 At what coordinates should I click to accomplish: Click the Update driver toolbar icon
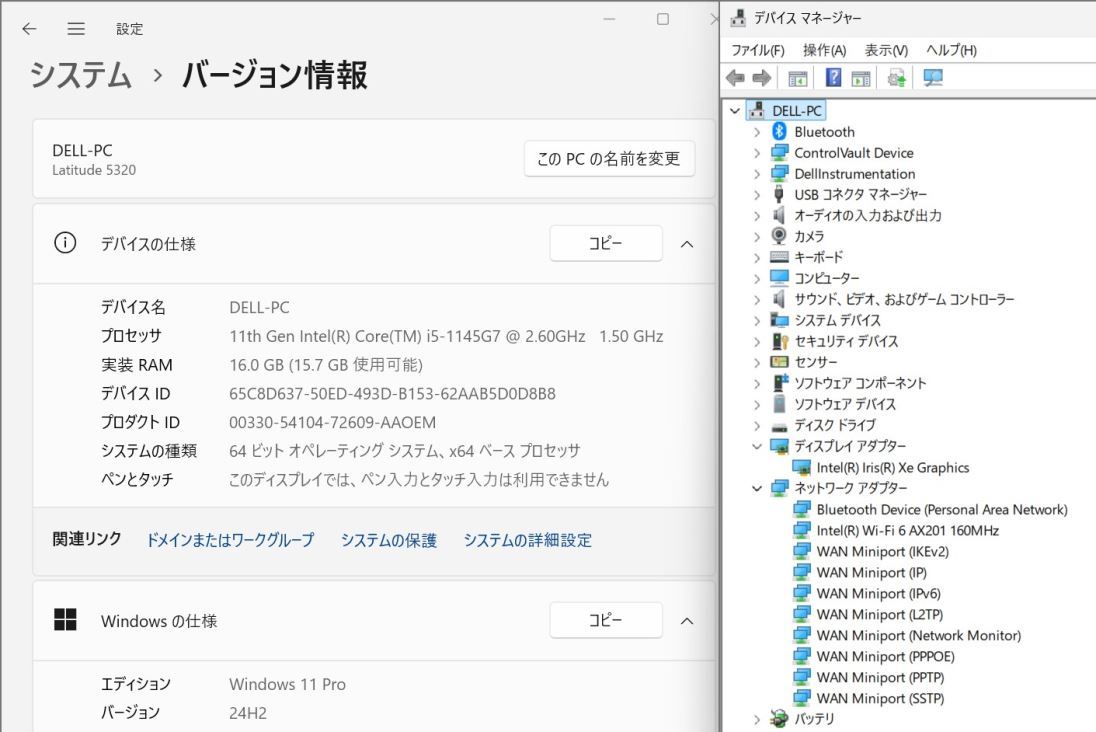pos(896,78)
